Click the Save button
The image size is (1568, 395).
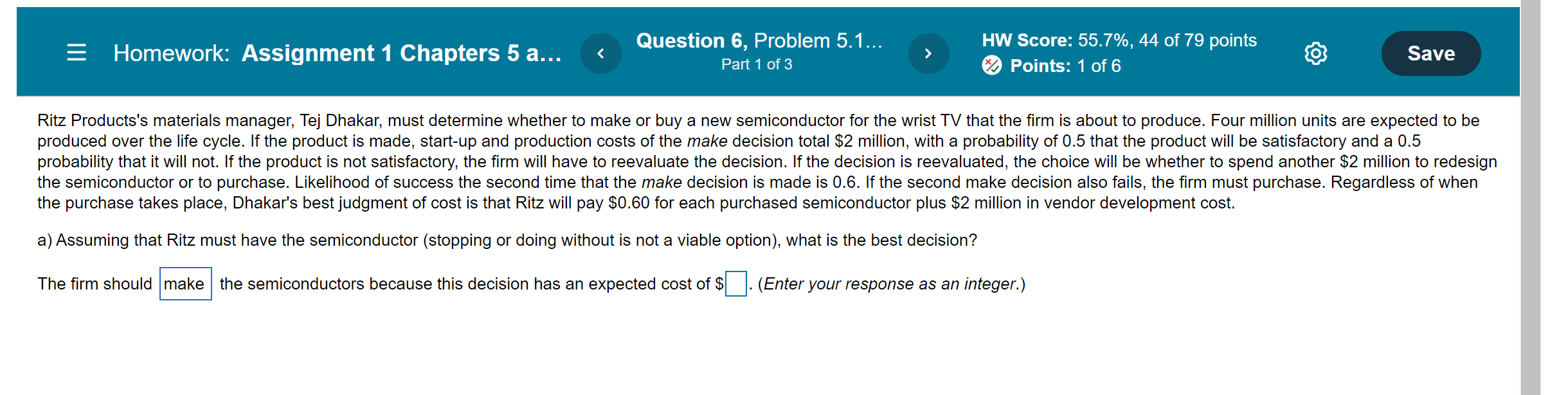tap(1430, 53)
